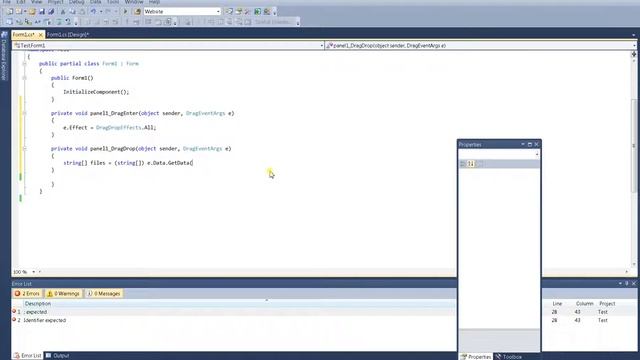Image resolution: width=640 pixels, height=360 pixels.
Task: Select the 'Identifier expected' error row
Action: 233,320
